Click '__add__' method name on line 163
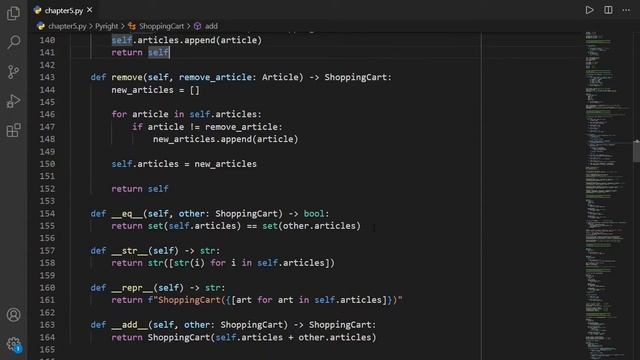 click(x=129, y=325)
